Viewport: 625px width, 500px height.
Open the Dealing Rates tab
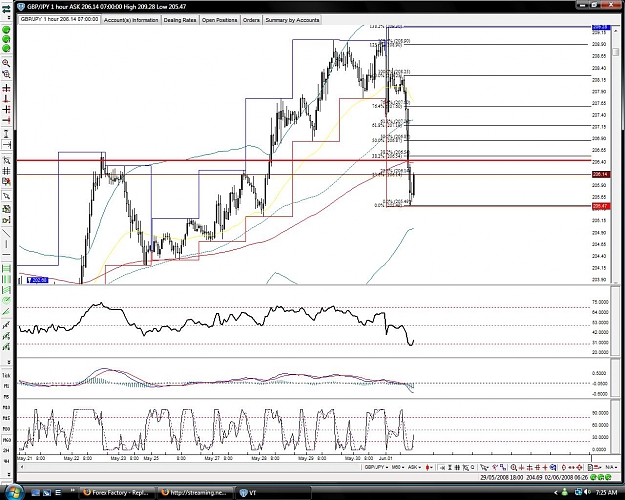click(x=180, y=20)
